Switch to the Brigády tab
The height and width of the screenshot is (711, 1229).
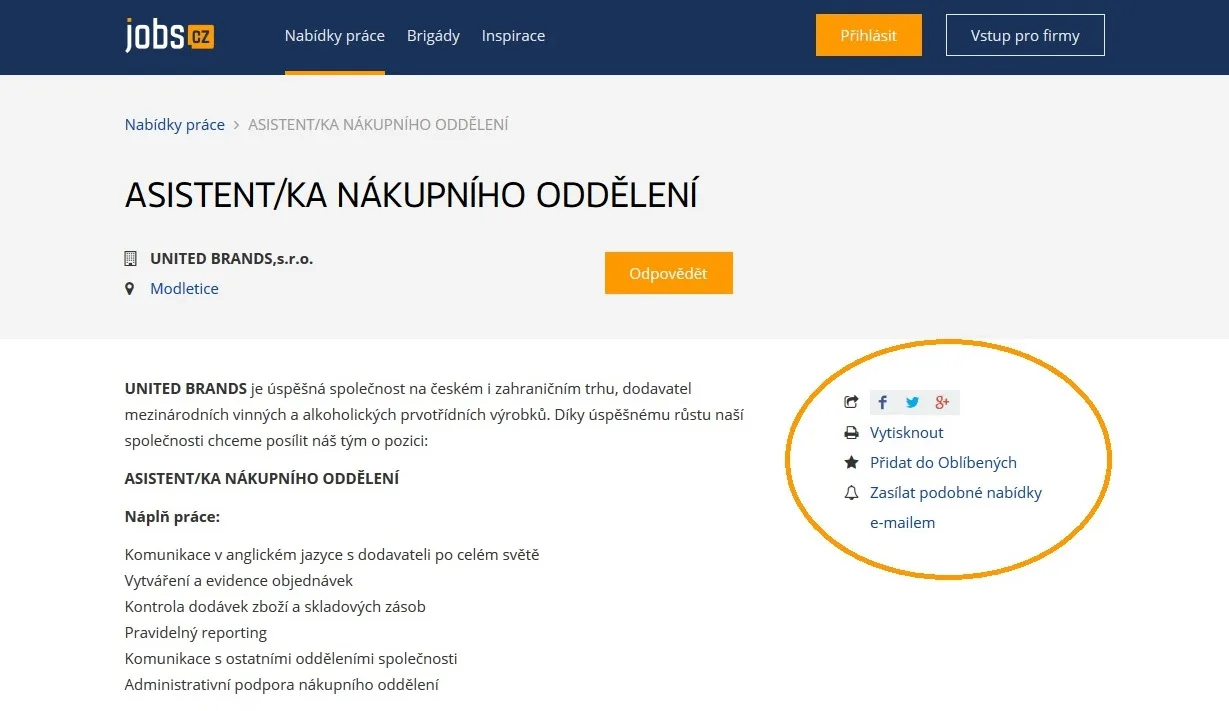433,36
